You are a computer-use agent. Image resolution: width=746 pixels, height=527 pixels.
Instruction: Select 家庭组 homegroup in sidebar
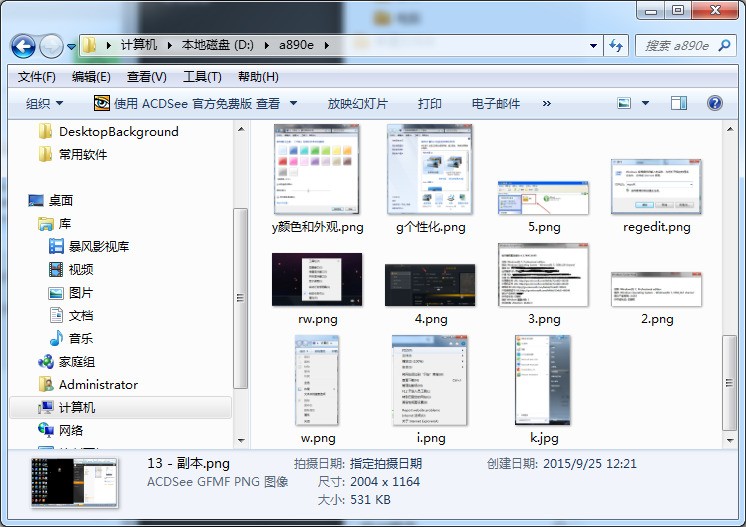[76, 361]
